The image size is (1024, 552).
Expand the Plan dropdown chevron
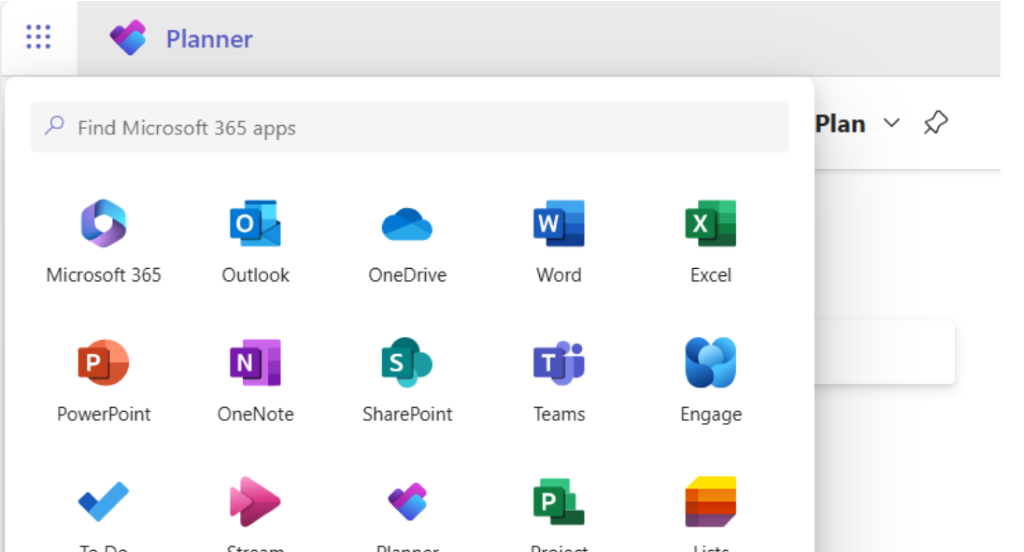[x=891, y=123]
